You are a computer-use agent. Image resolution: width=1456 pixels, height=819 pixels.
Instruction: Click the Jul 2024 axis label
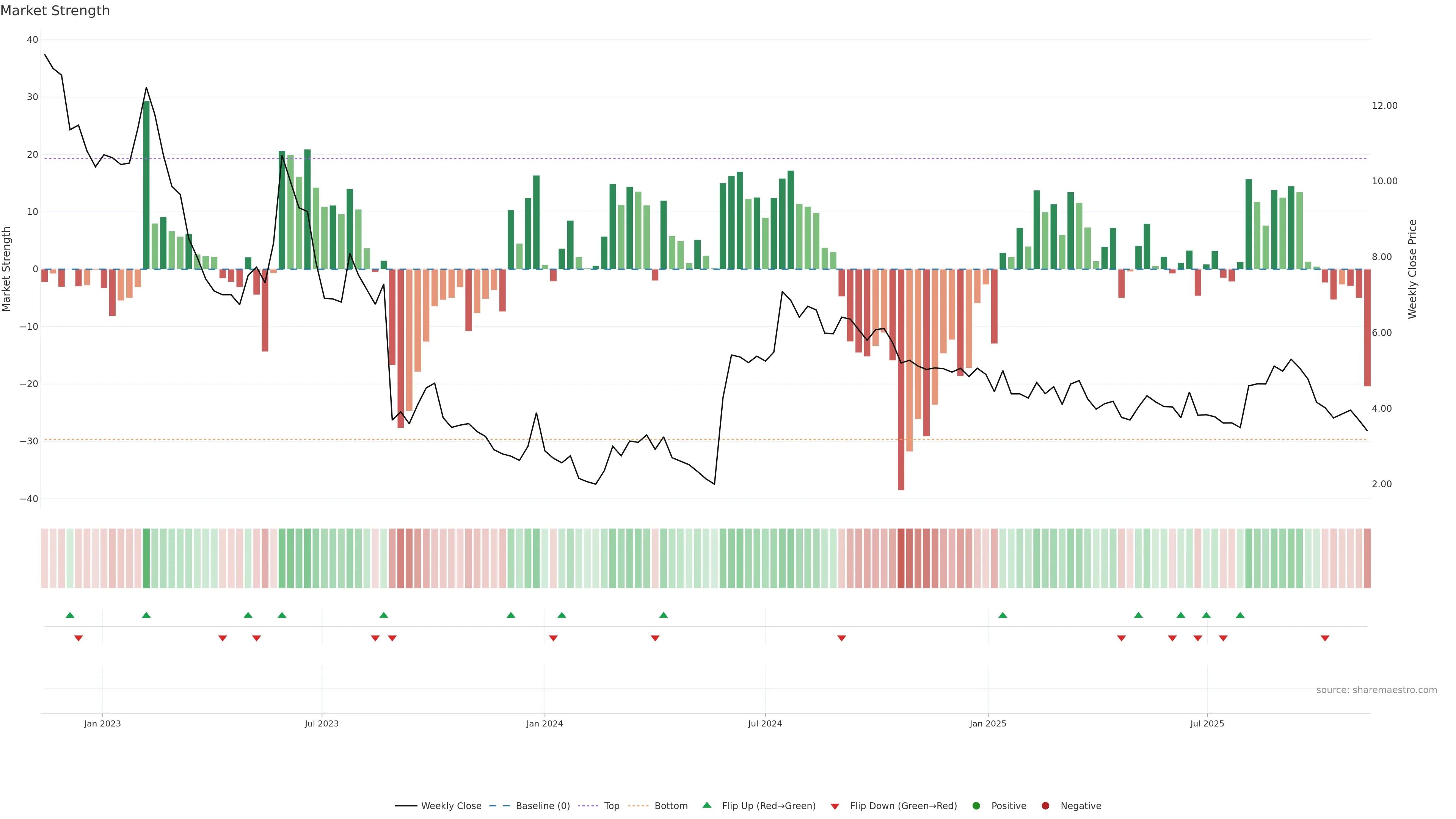[765, 723]
